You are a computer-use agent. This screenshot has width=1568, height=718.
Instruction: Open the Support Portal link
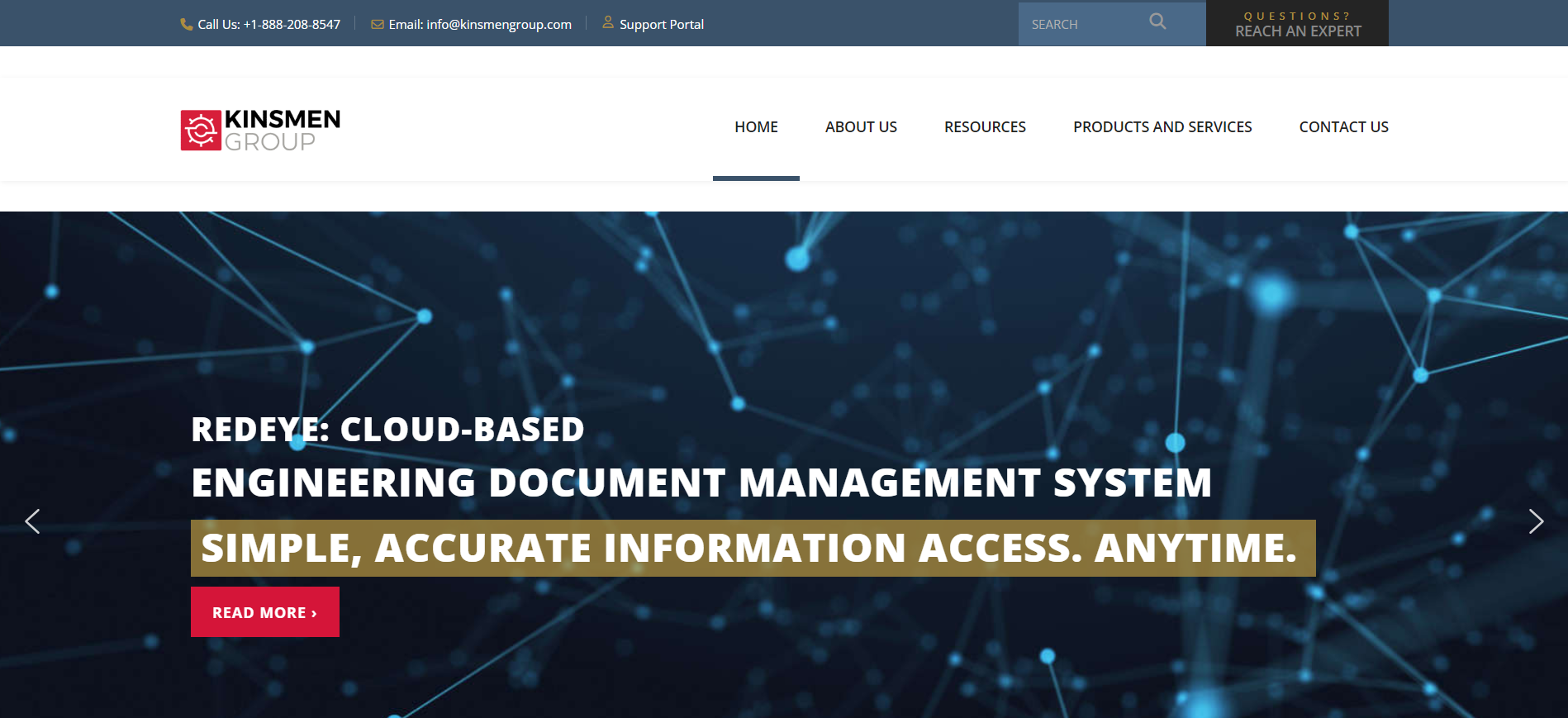tap(662, 25)
